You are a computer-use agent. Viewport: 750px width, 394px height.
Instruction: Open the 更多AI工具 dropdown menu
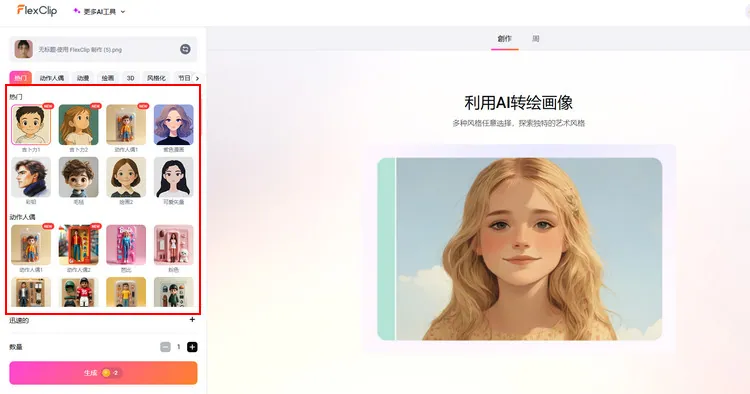click(x=99, y=11)
